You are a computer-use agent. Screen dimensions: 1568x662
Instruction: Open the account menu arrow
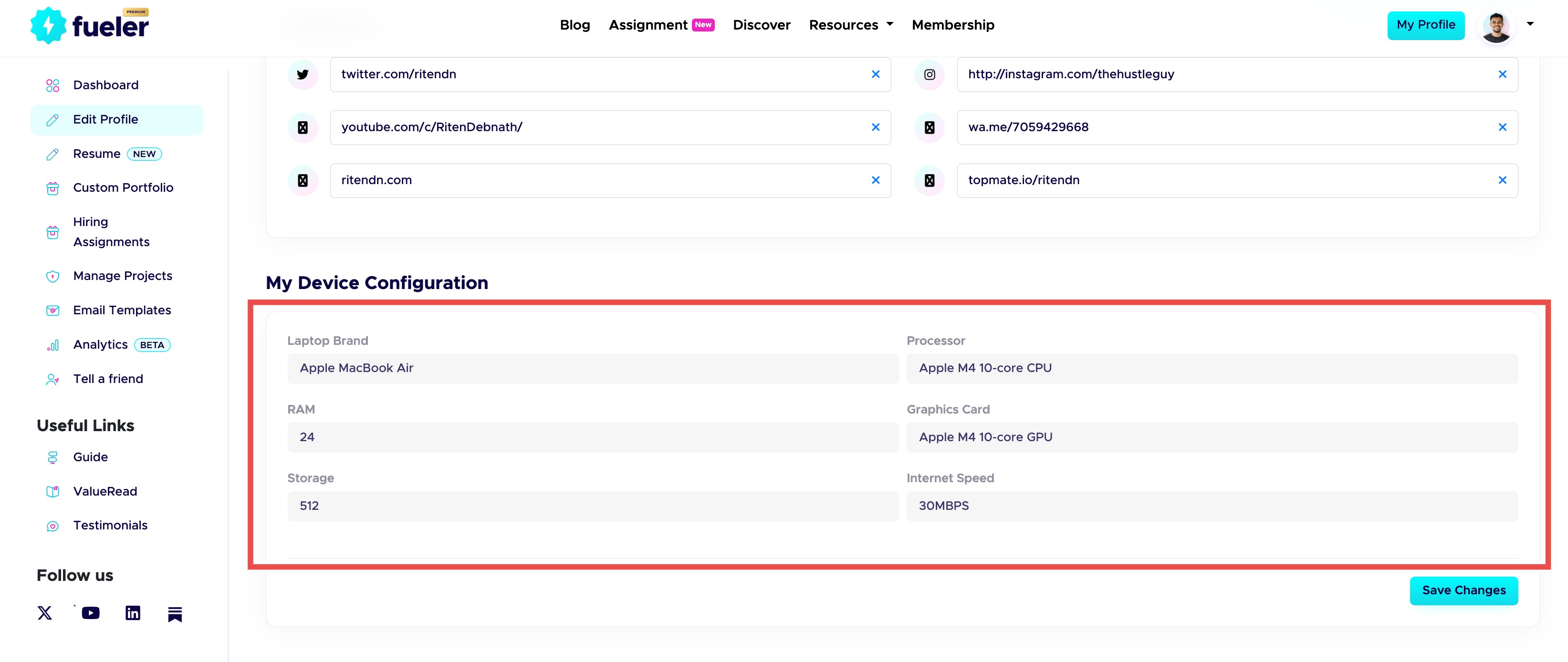[x=1530, y=24]
